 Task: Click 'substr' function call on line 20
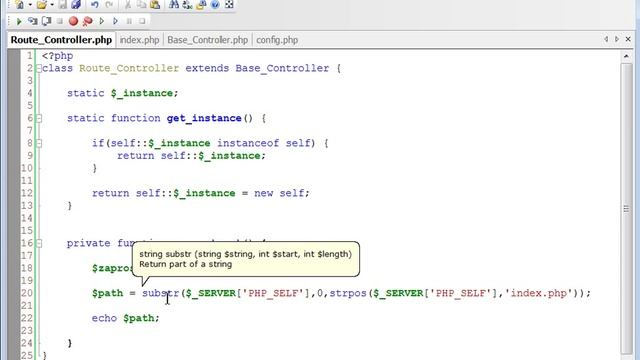160,293
